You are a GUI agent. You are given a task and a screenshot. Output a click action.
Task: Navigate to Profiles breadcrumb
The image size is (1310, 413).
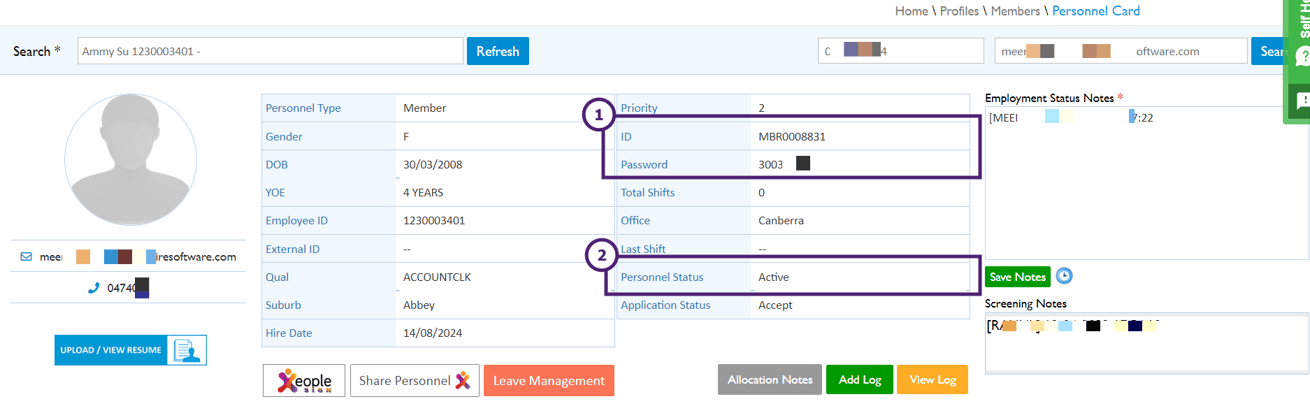tap(959, 11)
